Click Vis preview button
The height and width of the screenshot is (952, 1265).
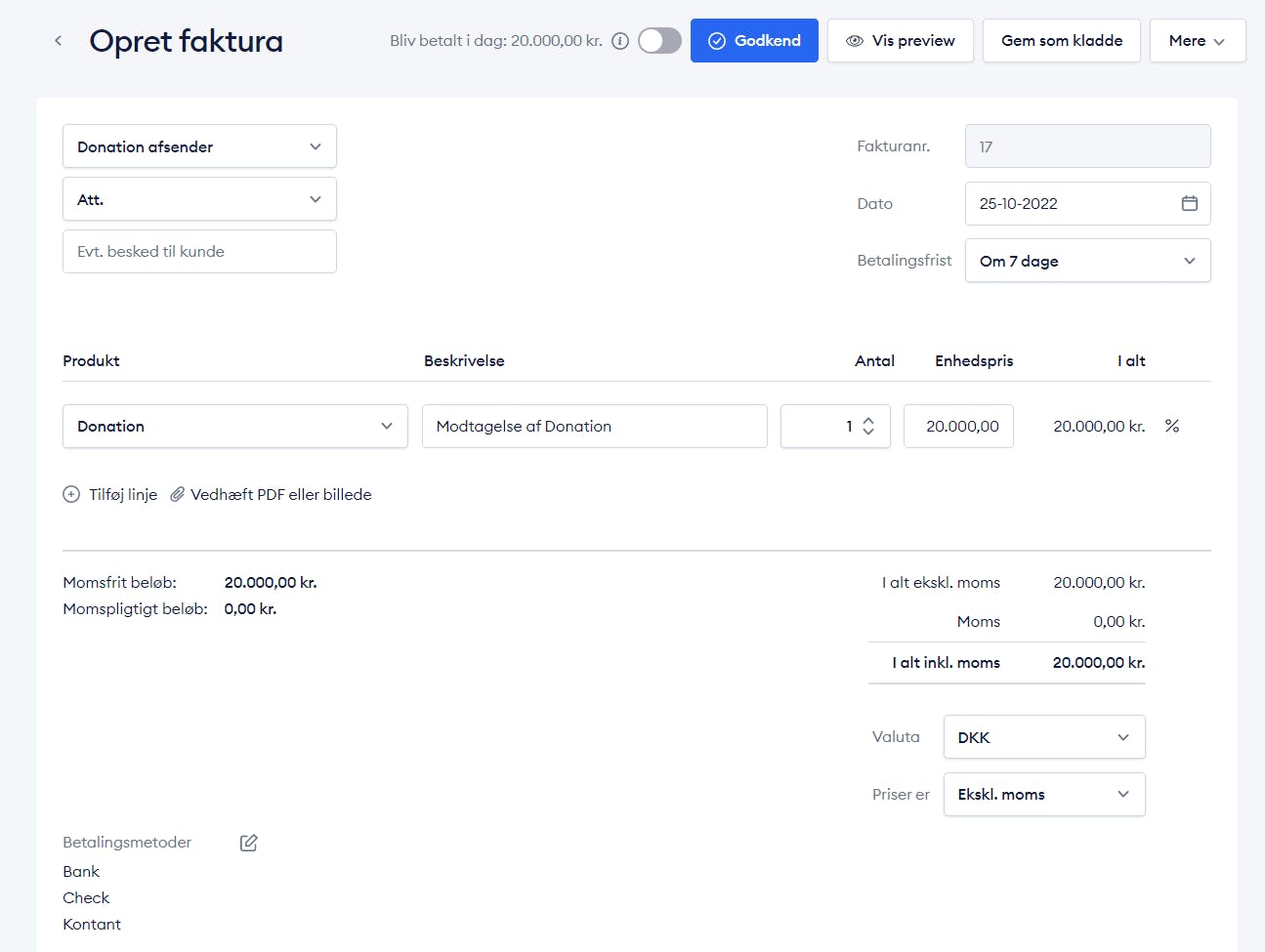pos(901,41)
